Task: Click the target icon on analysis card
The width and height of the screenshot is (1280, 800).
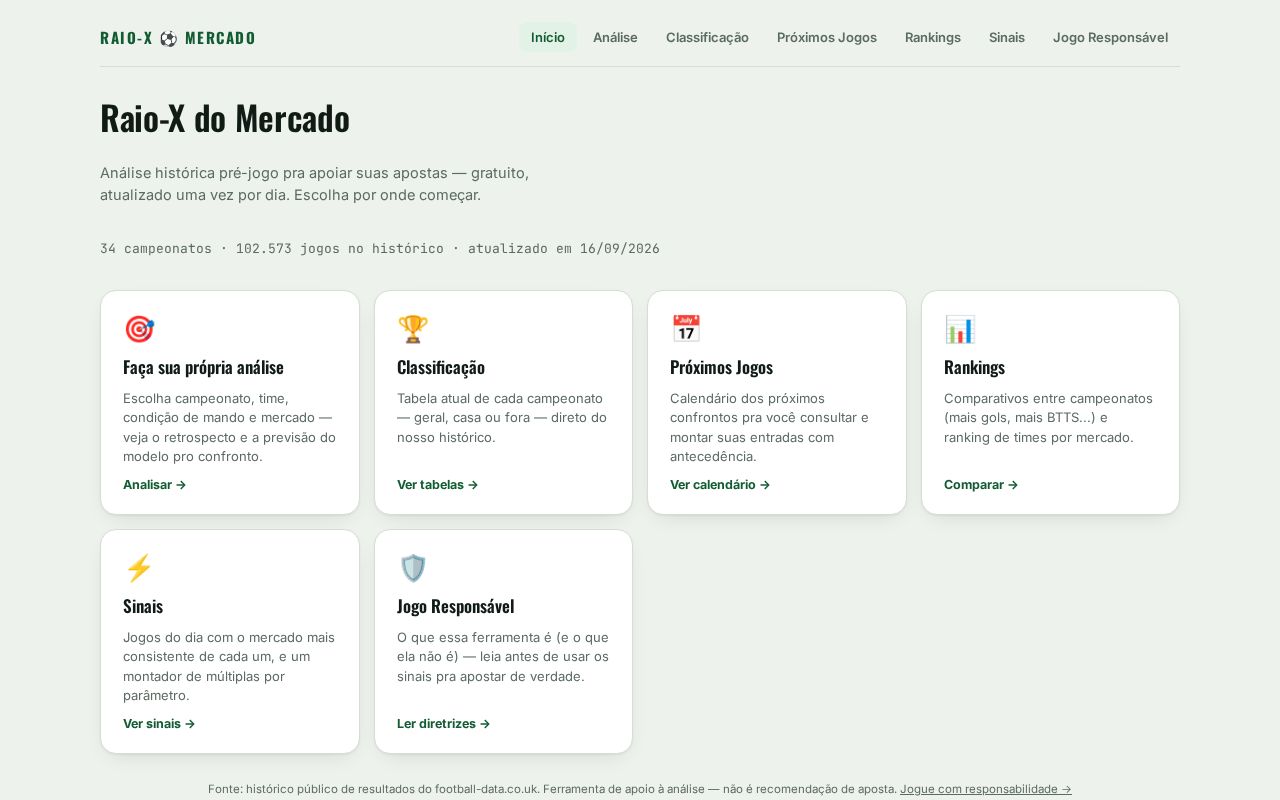Action: pyautogui.click(x=139, y=329)
